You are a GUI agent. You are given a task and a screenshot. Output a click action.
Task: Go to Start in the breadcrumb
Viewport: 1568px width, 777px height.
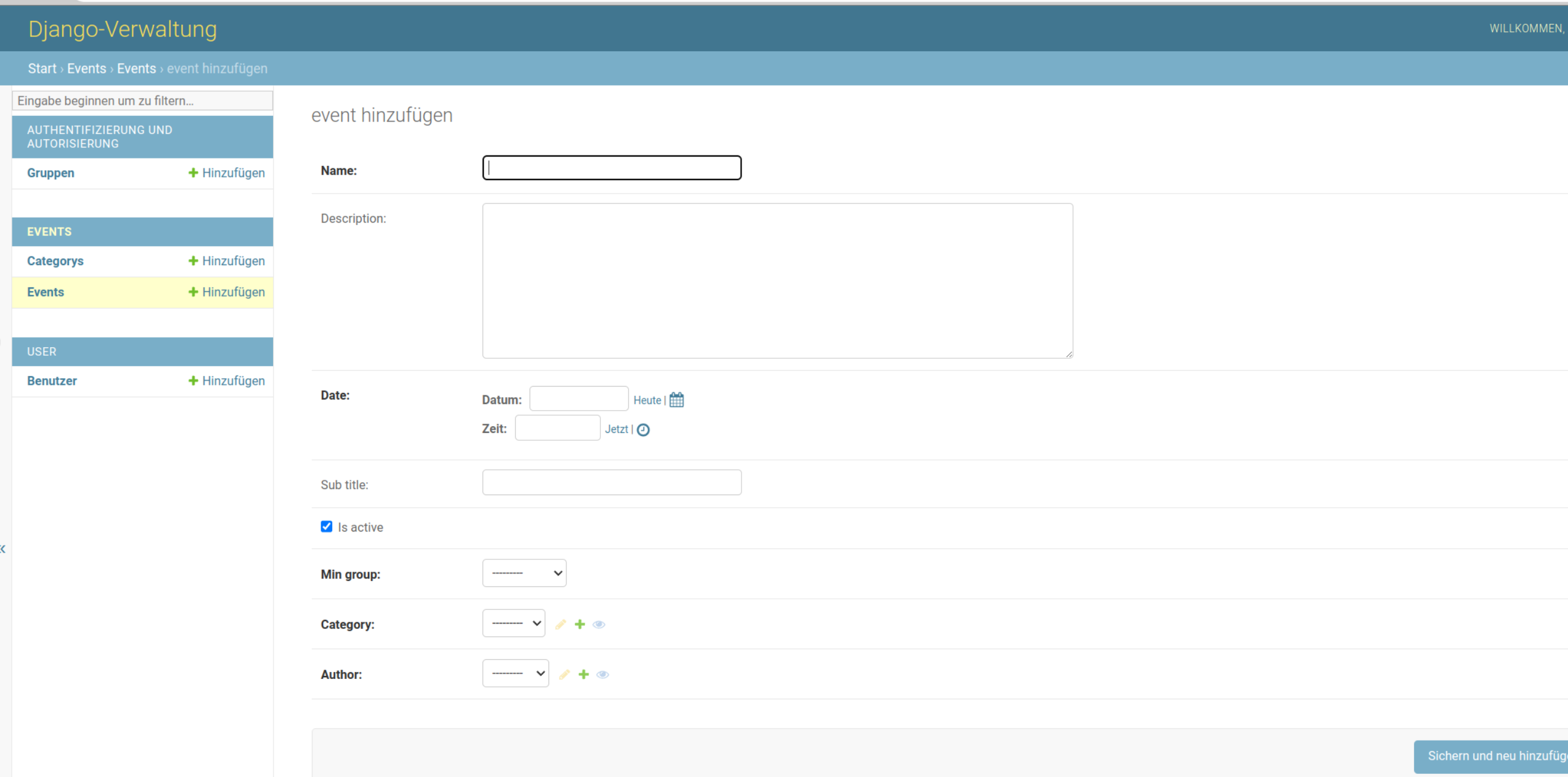tap(42, 68)
